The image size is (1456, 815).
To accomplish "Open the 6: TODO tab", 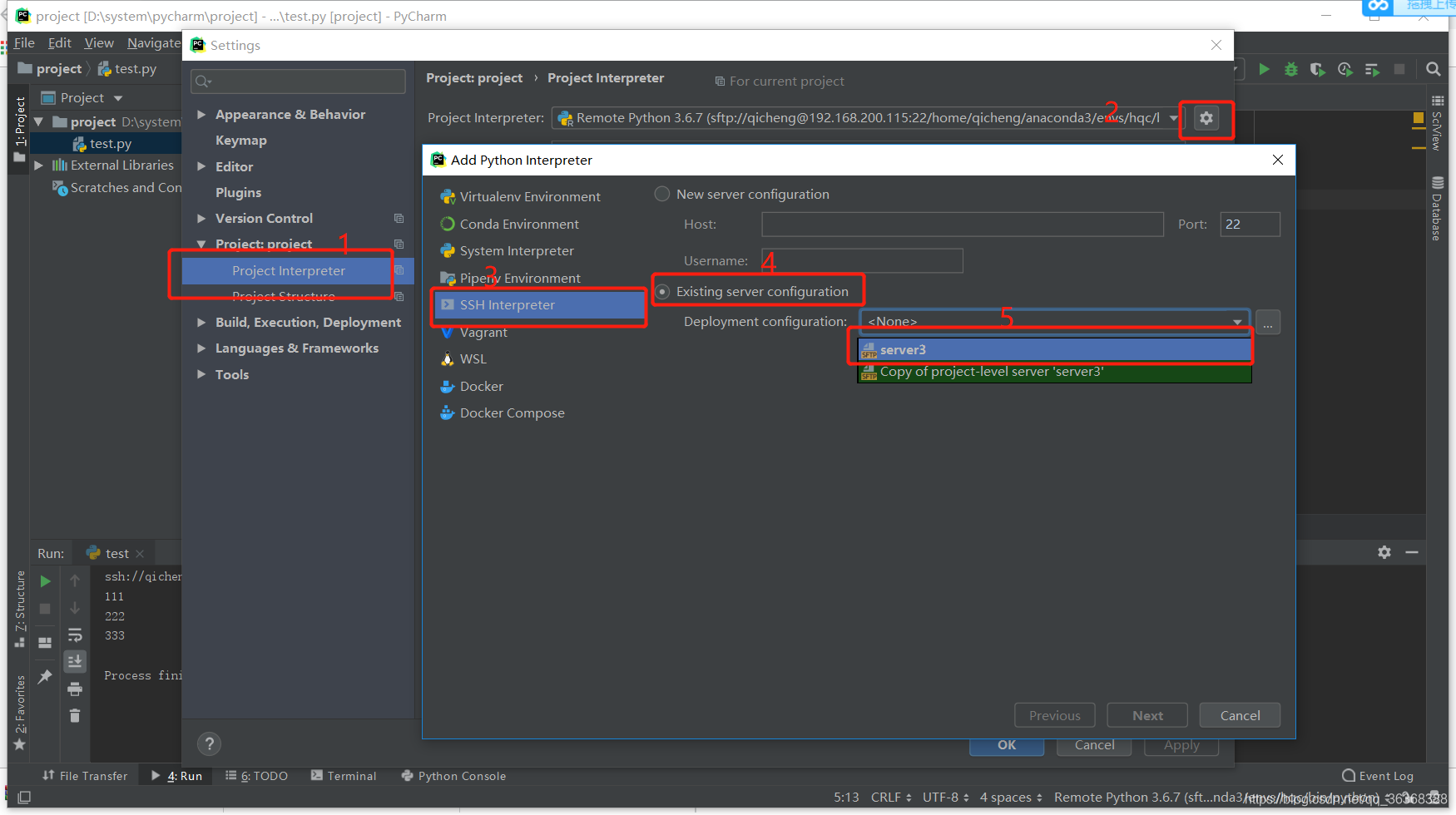I will 257,776.
